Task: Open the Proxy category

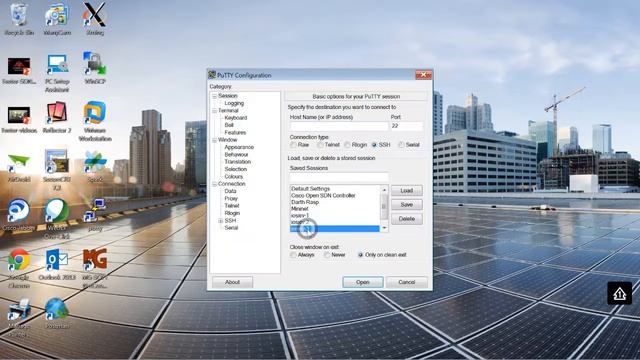Action: click(231, 199)
